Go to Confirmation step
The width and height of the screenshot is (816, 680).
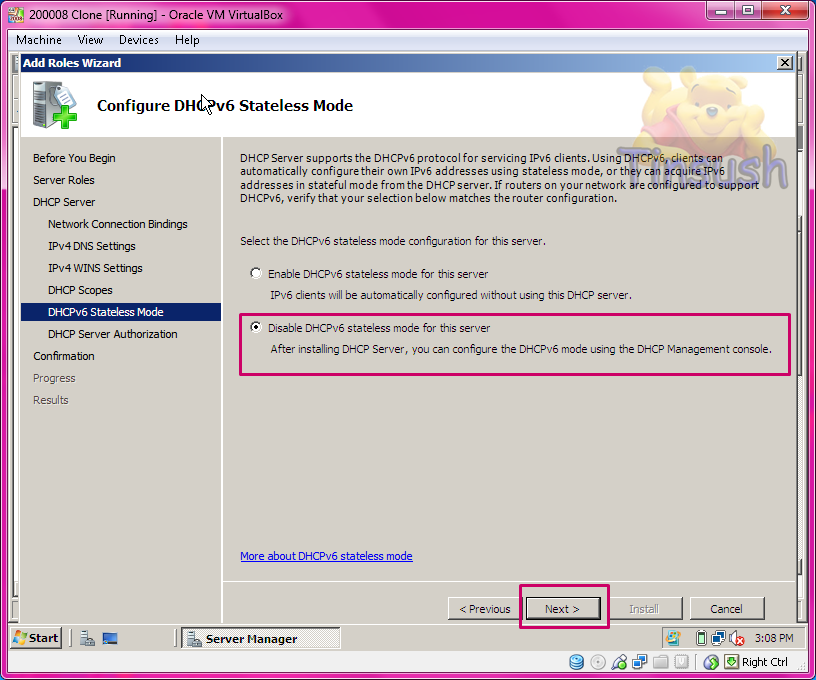pyautogui.click(x=64, y=356)
